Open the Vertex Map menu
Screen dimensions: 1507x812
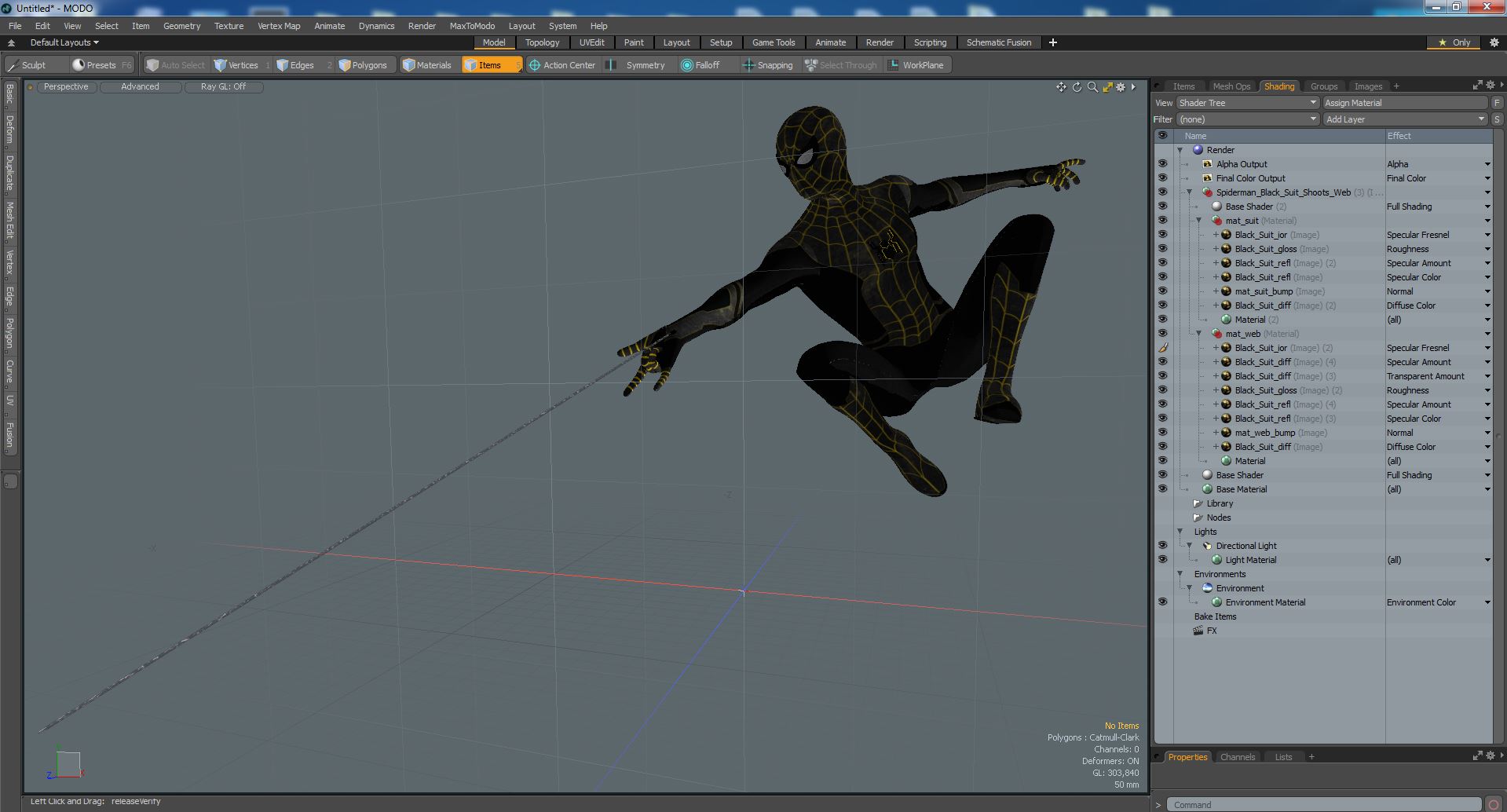pyautogui.click(x=279, y=26)
